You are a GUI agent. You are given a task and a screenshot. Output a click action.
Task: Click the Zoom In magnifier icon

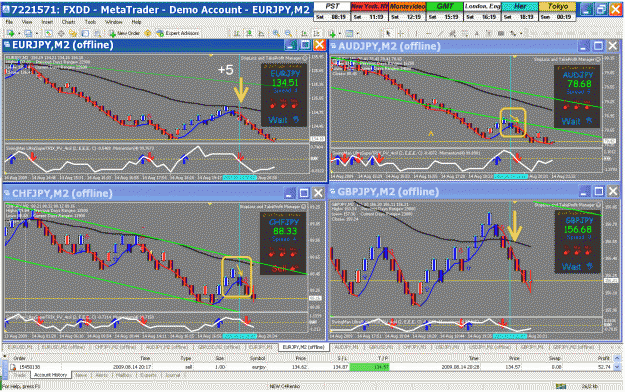pos(276,33)
